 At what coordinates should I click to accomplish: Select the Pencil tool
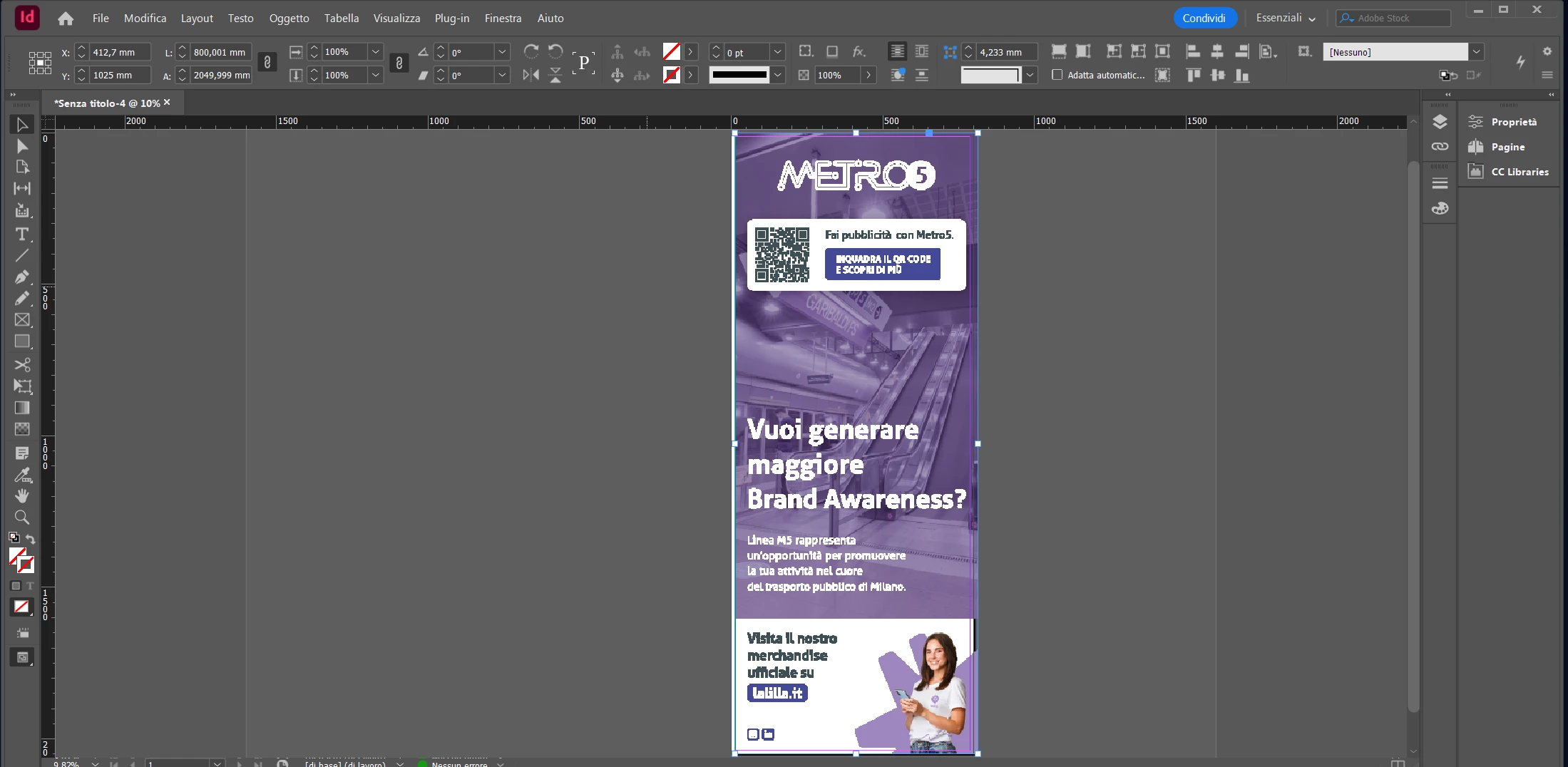tap(22, 298)
